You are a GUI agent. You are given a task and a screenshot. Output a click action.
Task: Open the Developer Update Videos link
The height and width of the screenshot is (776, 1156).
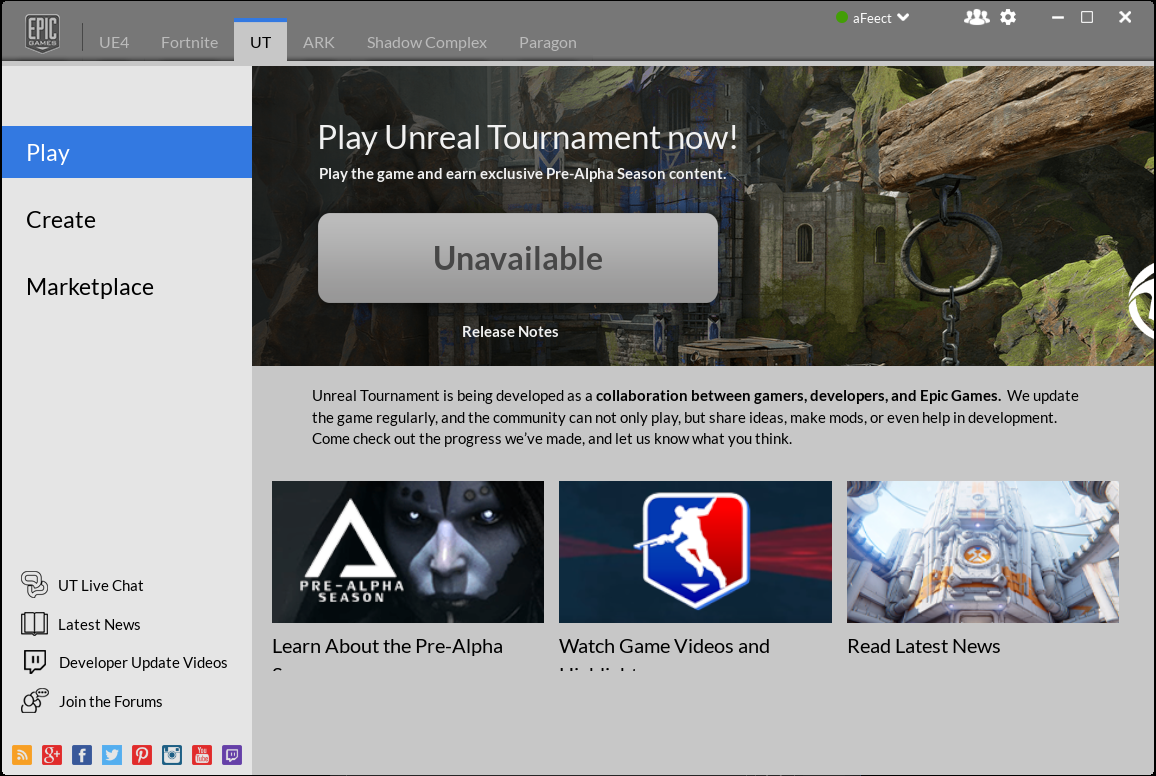pyautogui.click(x=143, y=663)
